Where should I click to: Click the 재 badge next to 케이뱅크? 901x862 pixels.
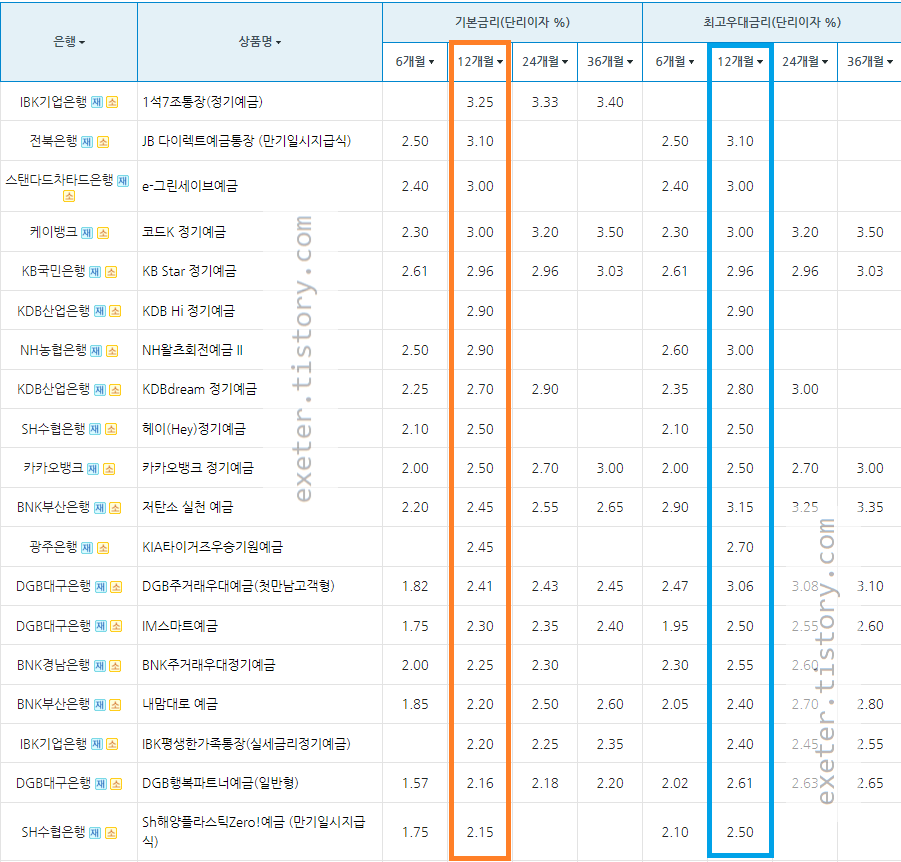point(87,233)
